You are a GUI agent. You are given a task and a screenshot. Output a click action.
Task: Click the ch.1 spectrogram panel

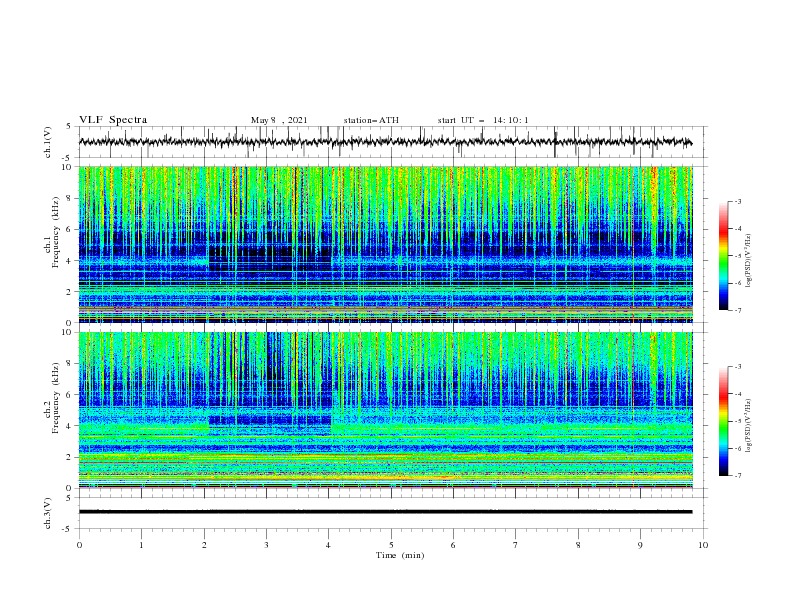(x=386, y=244)
